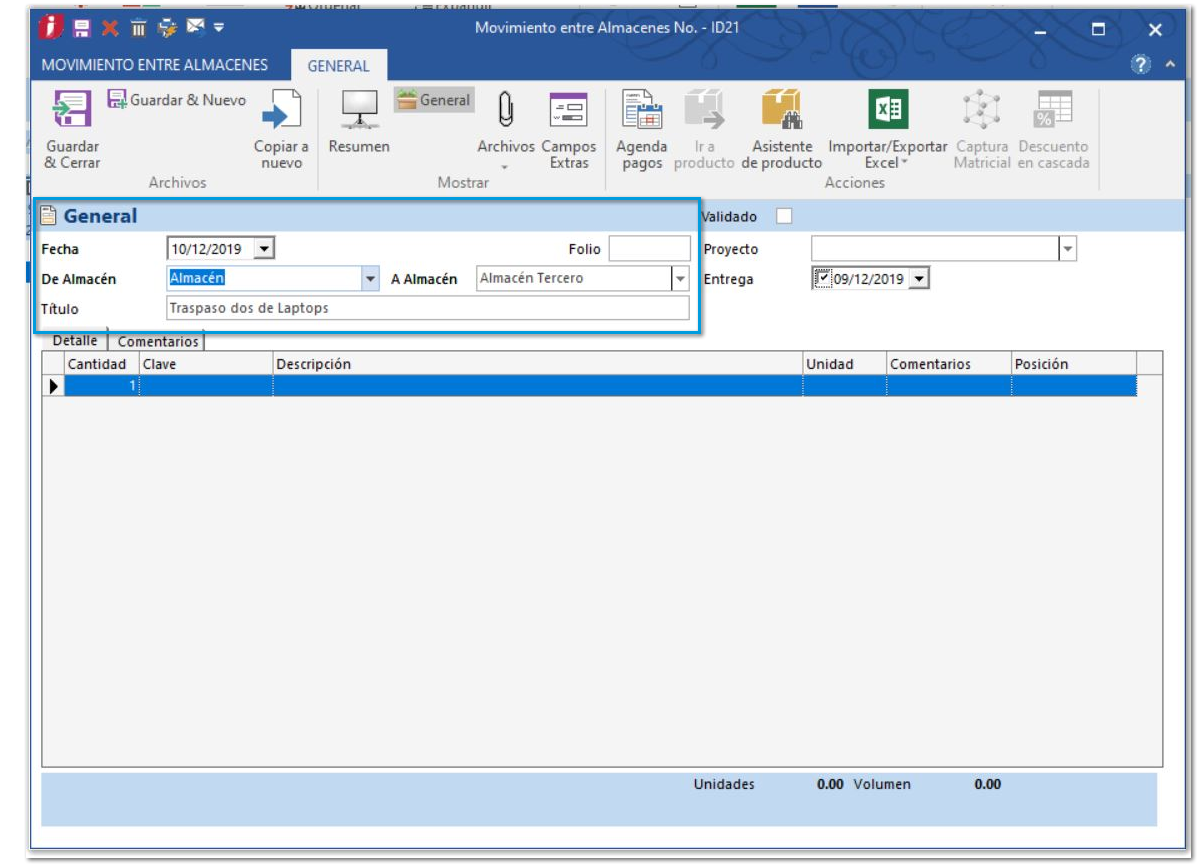Image resolution: width=1200 pixels, height=867 pixels.
Task: Open the Resumen view icon
Action: tap(359, 109)
